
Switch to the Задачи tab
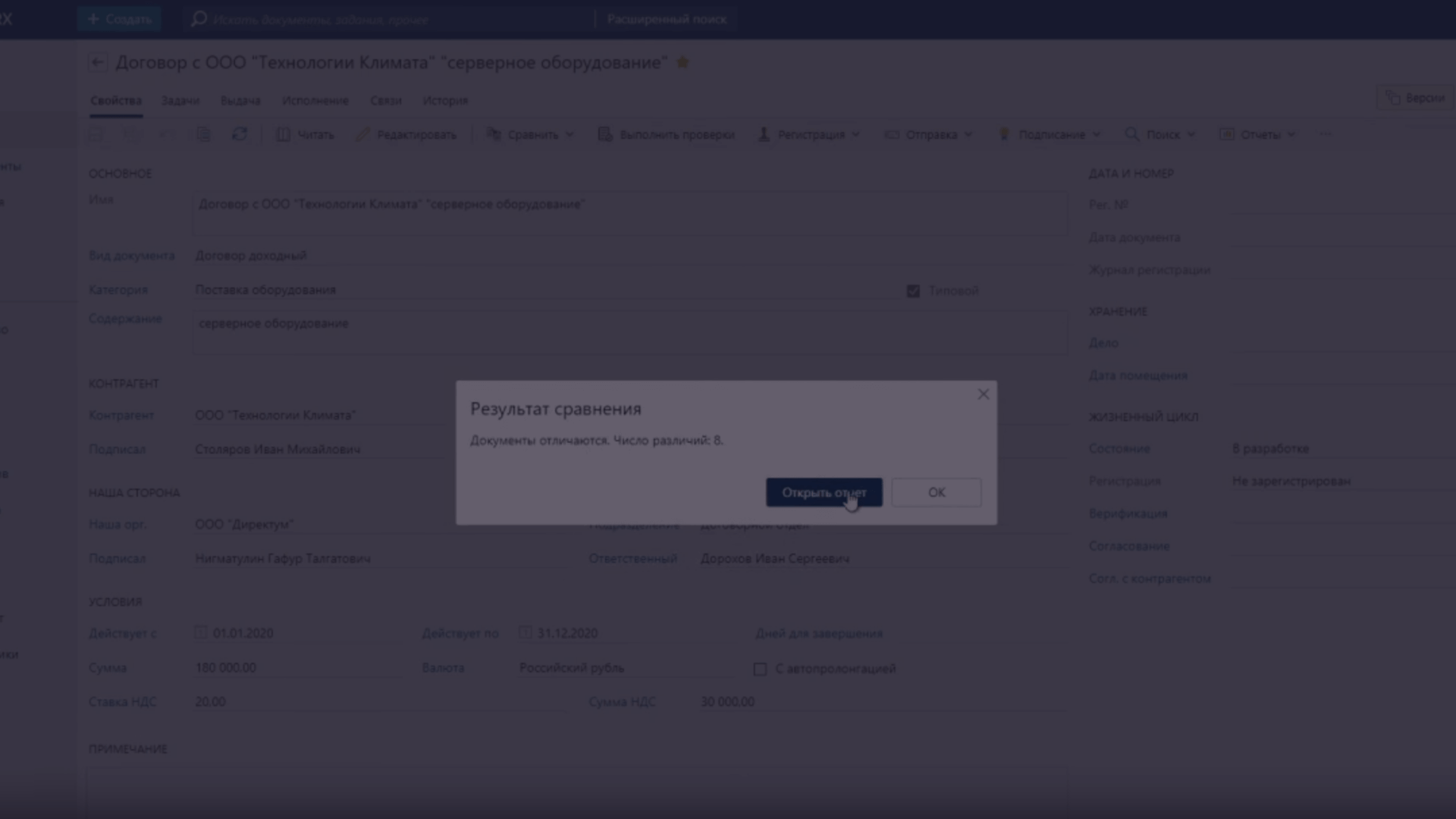(x=180, y=101)
